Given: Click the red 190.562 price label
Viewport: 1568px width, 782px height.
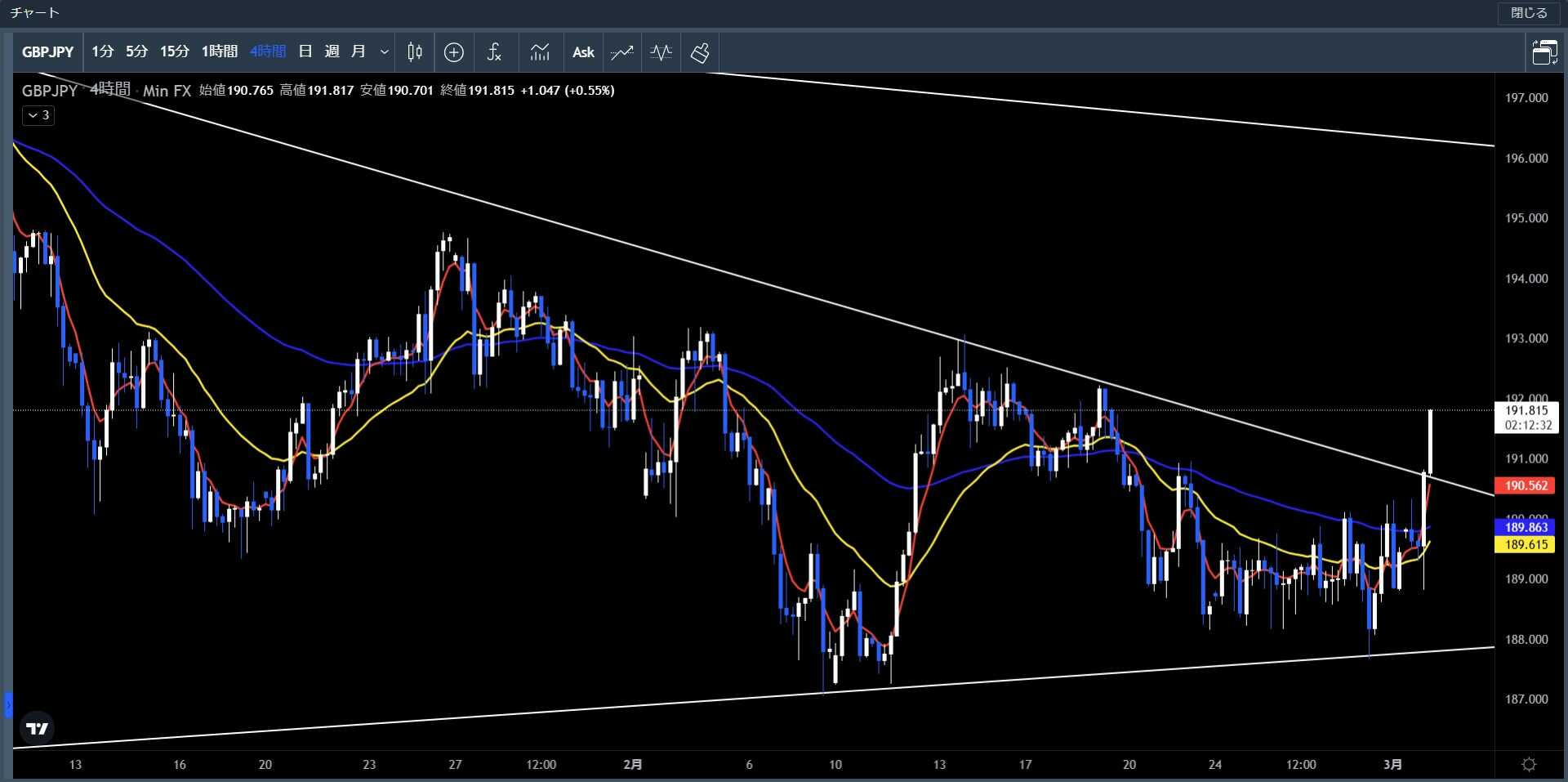Looking at the screenshot, I should (1526, 485).
